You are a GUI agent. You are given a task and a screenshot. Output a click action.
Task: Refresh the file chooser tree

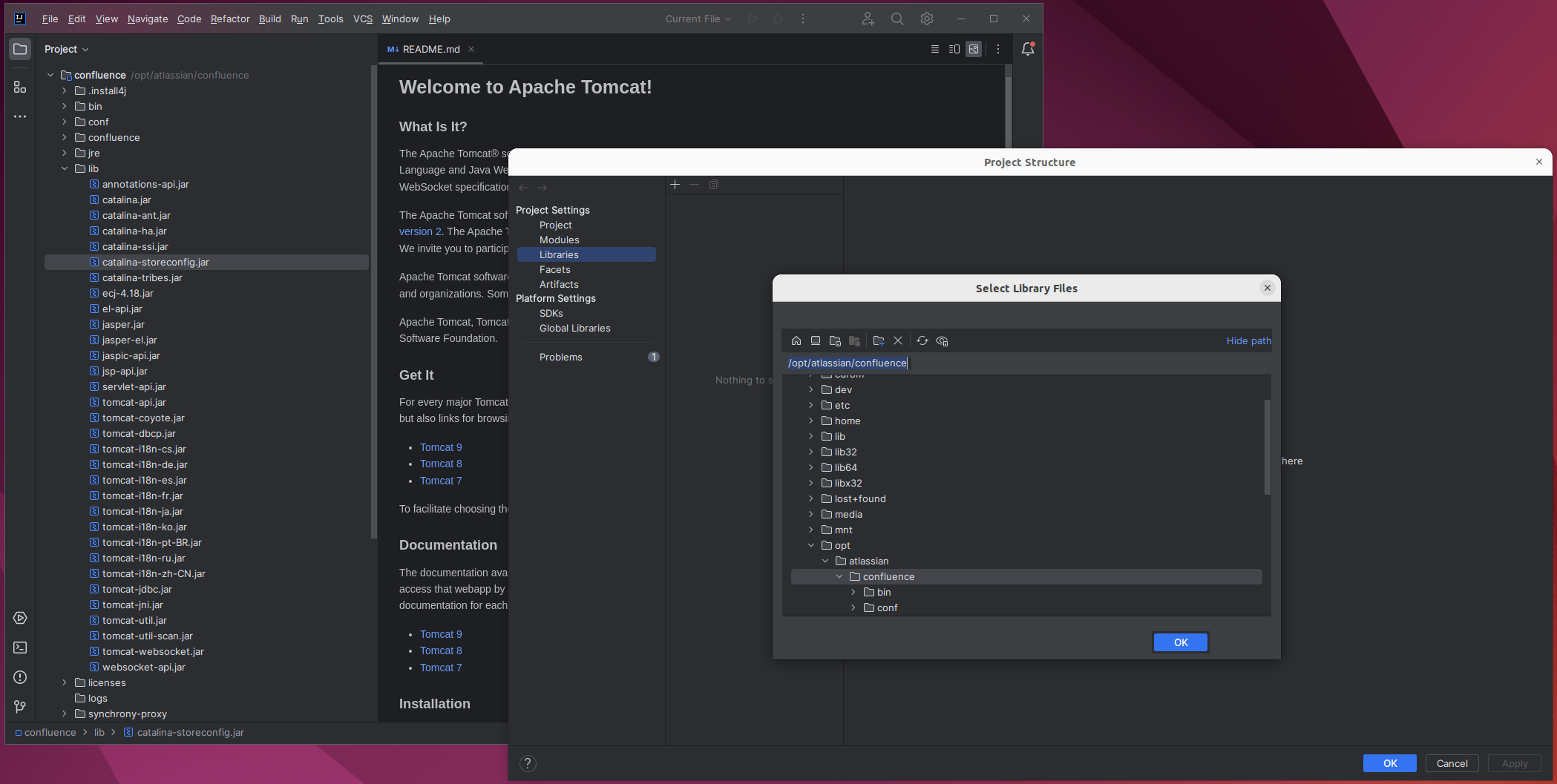pos(922,340)
